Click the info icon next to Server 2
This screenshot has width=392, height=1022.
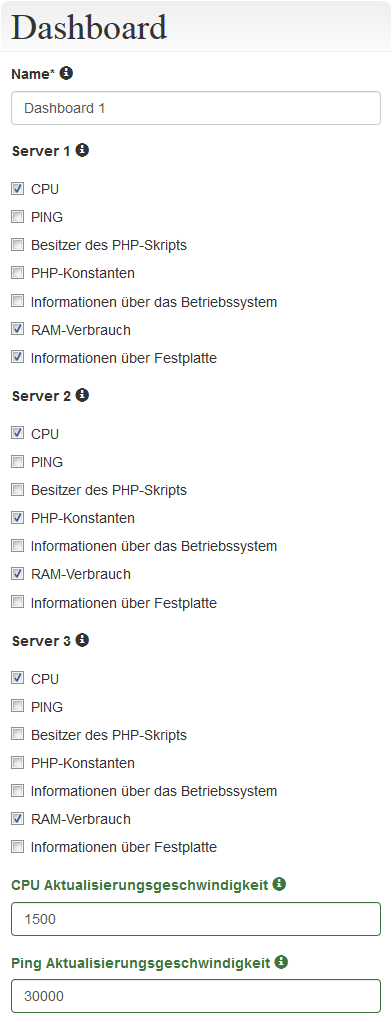click(x=82, y=395)
